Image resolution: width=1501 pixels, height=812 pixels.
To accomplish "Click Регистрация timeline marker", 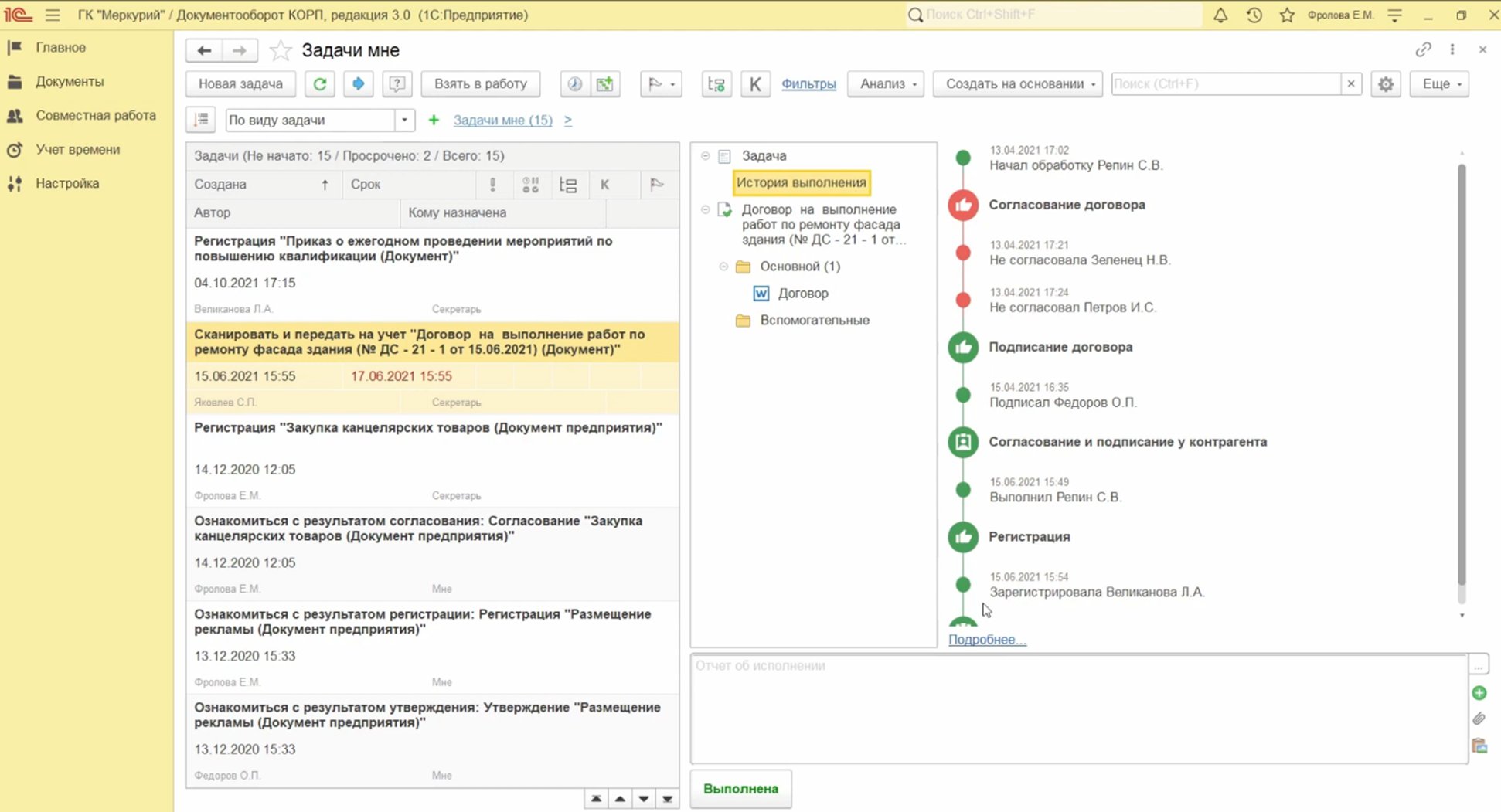I will pyautogui.click(x=963, y=537).
